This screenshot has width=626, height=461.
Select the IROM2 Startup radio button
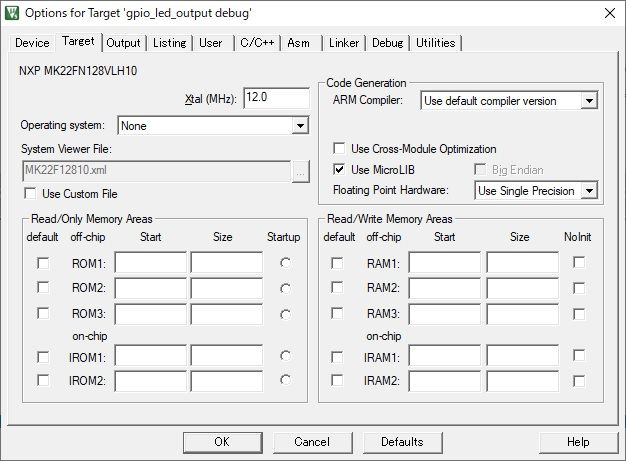click(285, 380)
